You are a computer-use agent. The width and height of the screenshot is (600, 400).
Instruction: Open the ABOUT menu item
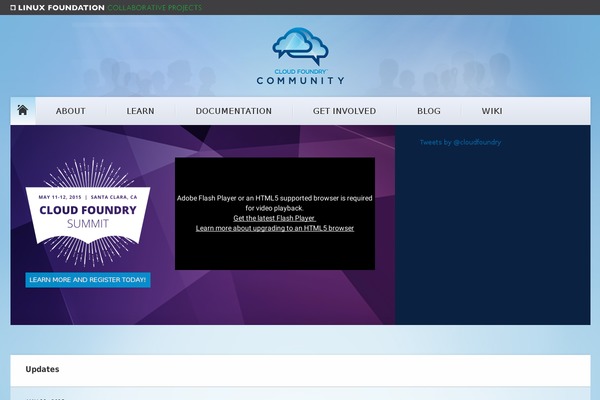70,111
